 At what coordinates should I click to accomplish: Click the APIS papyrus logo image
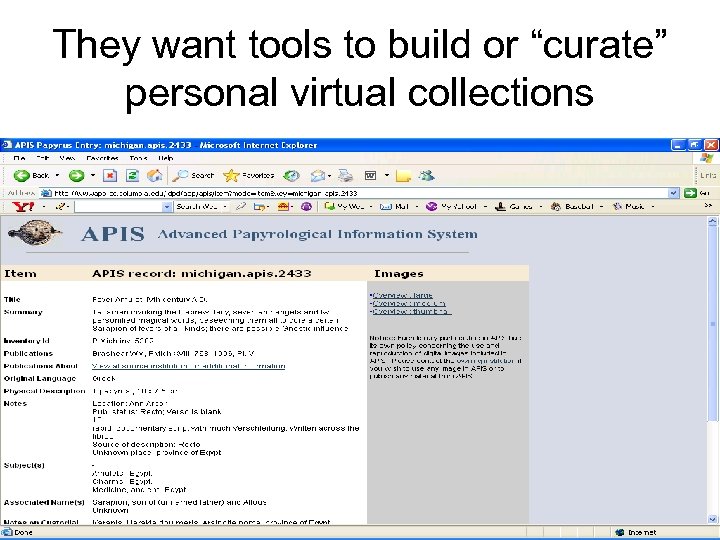pyautogui.click(x=34, y=233)
